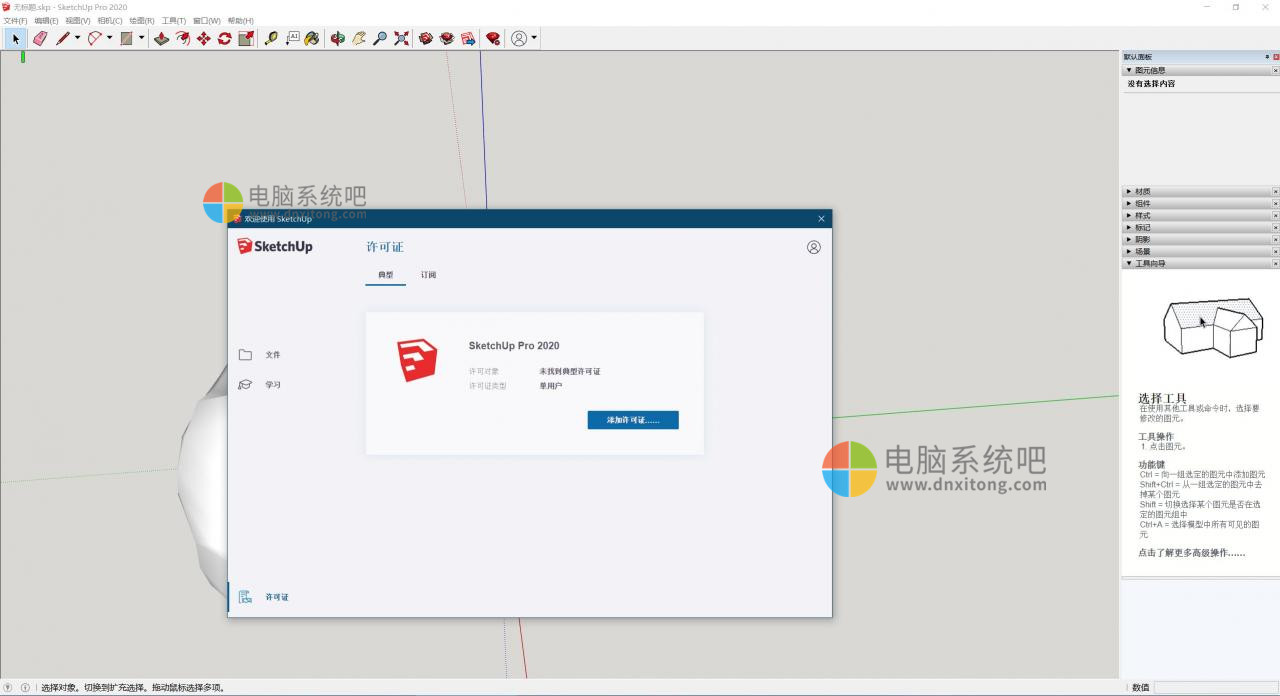
Task: Open the 文件(F) menu
Action: tap(15, 20)
